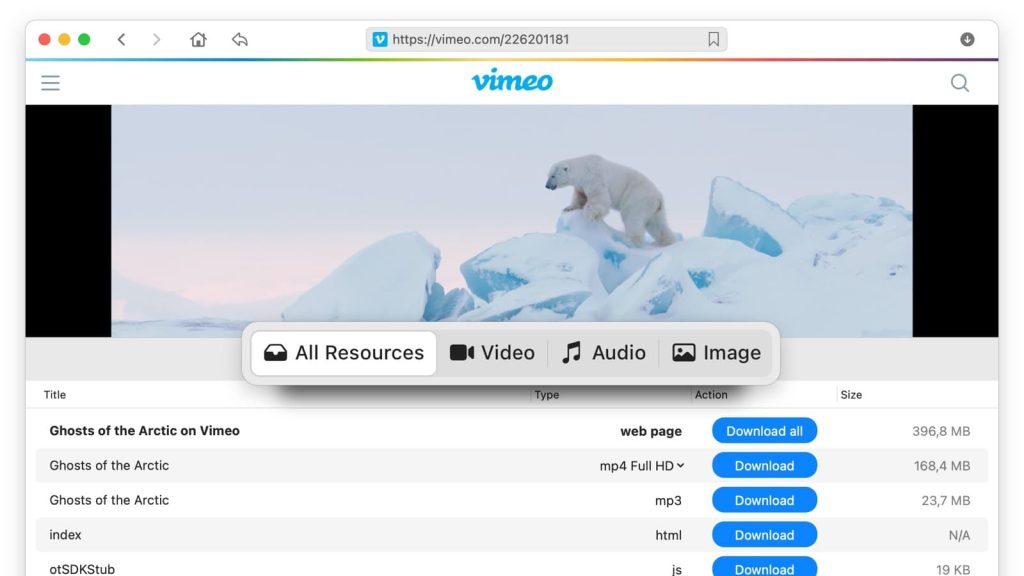This screenshot has width=1024, height=576.
Task: Download the mp4 Full HD video
Action: coord(764,466)
